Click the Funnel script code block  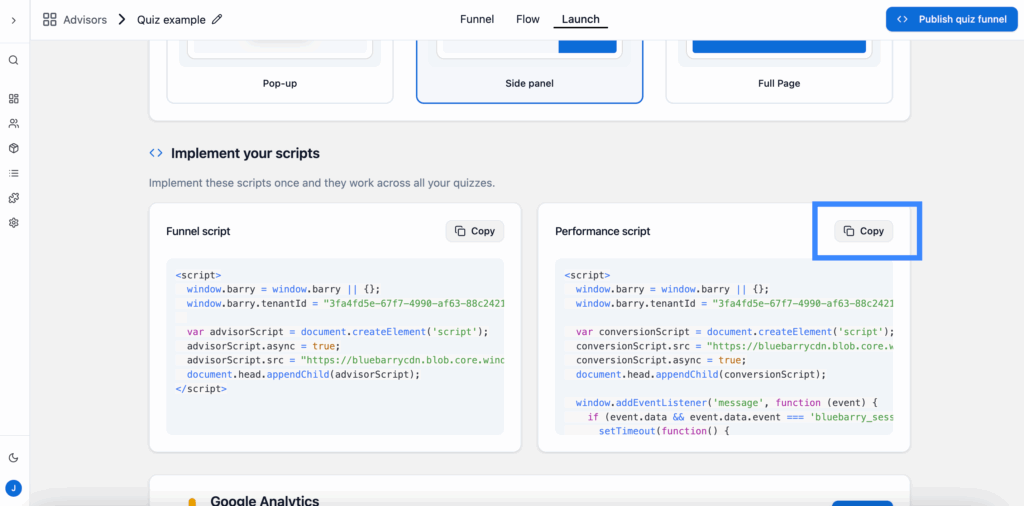pos(335,346)
